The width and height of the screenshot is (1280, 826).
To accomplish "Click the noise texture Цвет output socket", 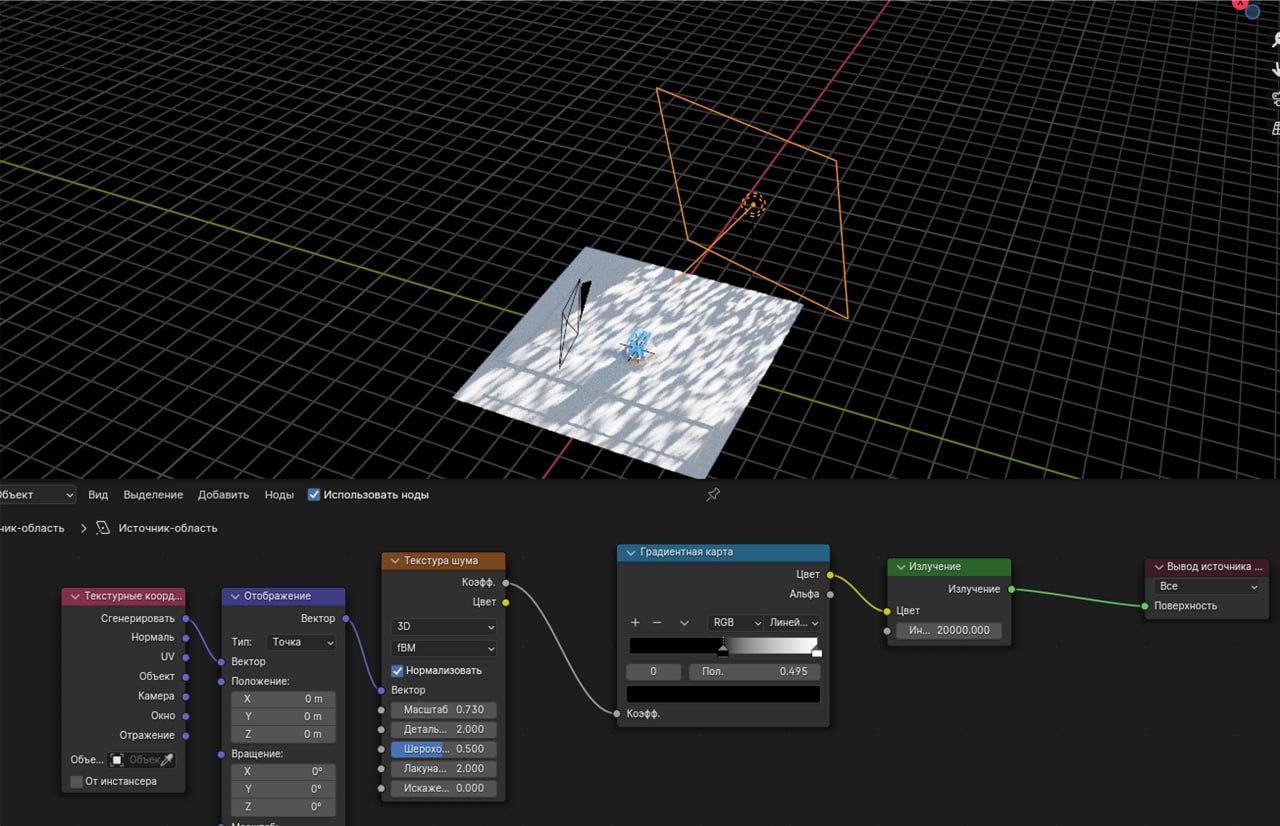I will (x=505, y=602).
